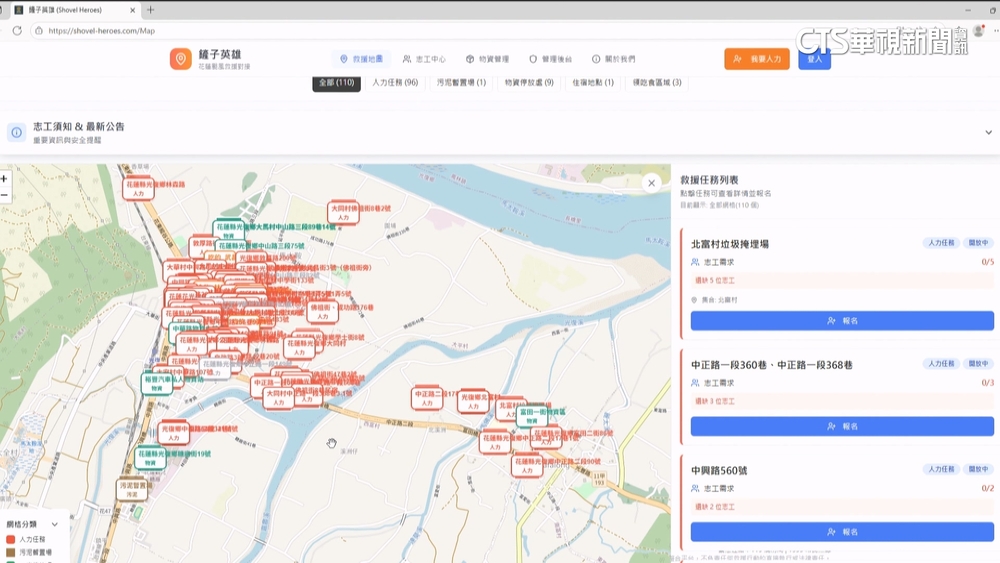
Task: Click the volunteer icon in 中興路560號 card
Action: pyautogui.click(x=695, y=488)
